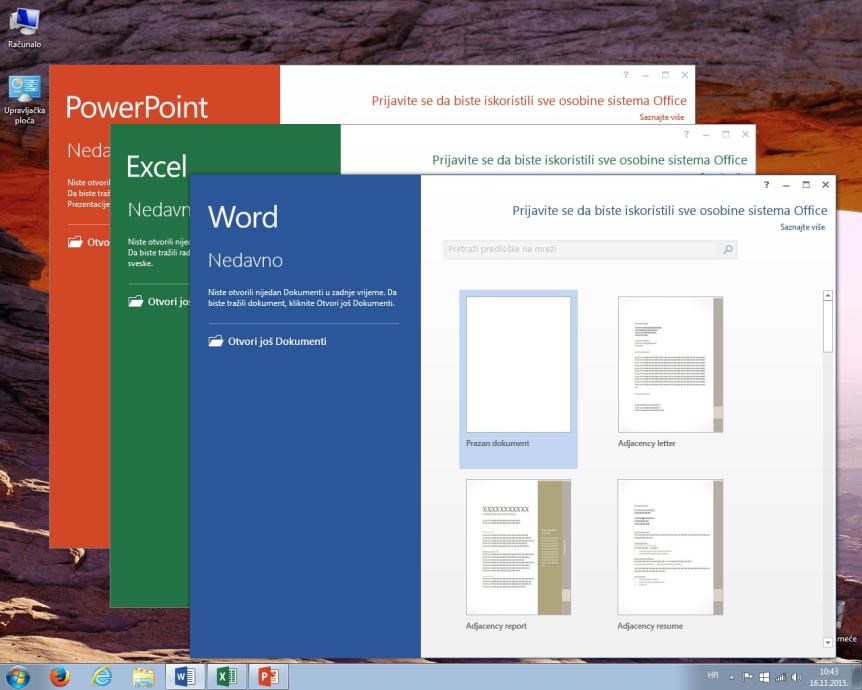Click the Excel window help icon

(x=686, y=134)
